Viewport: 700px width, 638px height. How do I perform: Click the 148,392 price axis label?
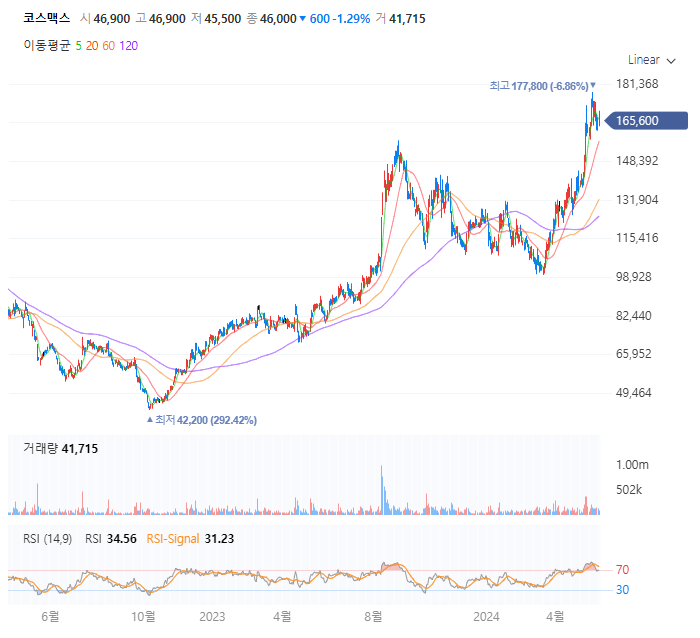tap(637, 161)
